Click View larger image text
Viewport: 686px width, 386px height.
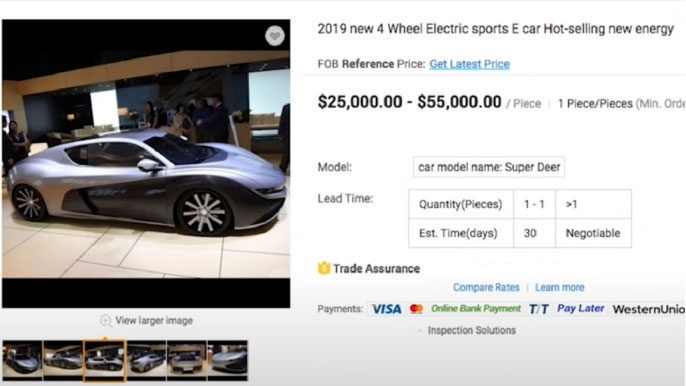point(154,321)
